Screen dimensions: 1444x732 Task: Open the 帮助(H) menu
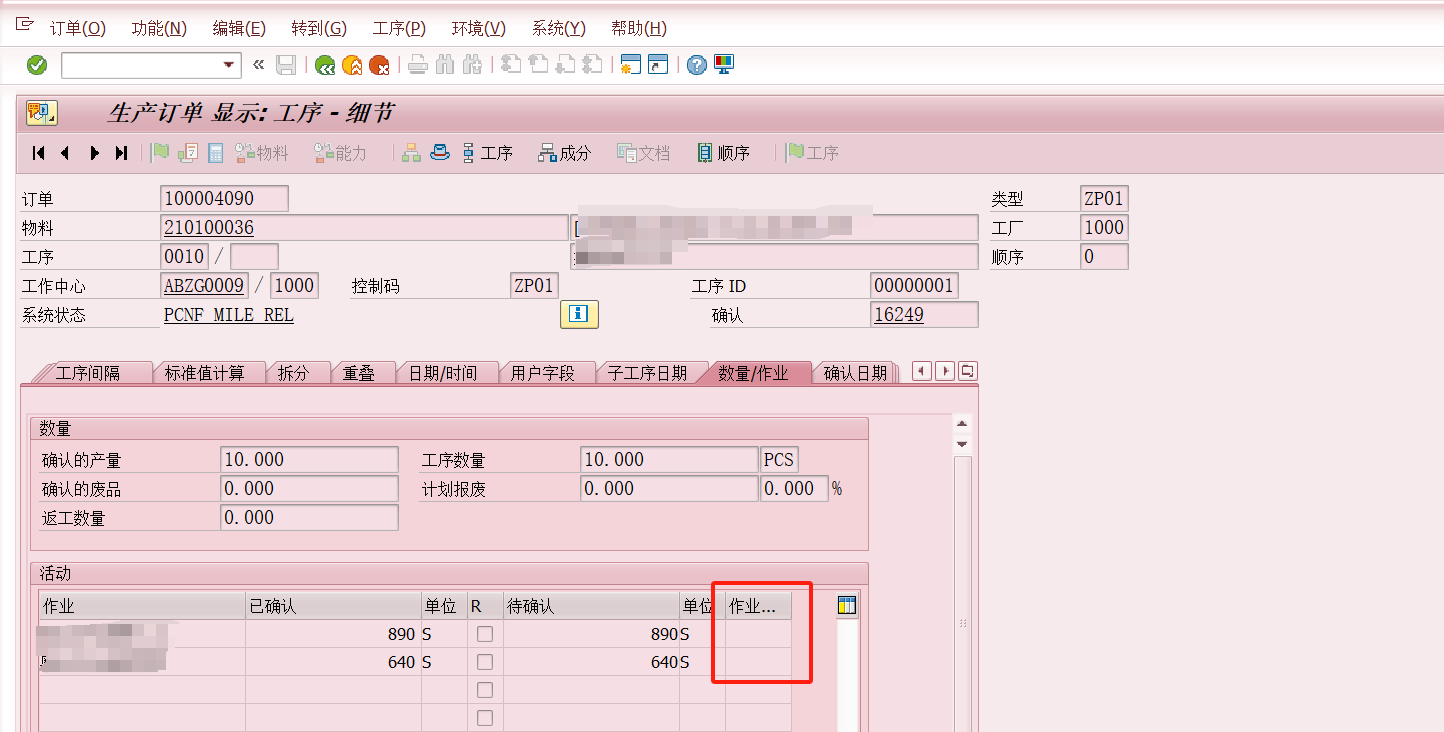click(x=638, y=28)
